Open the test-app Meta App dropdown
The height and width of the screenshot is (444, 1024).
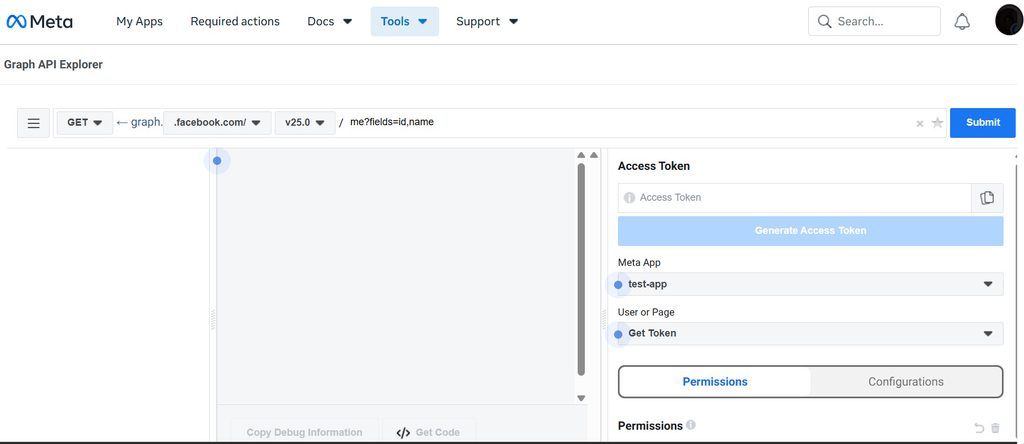tap(810, 284)
